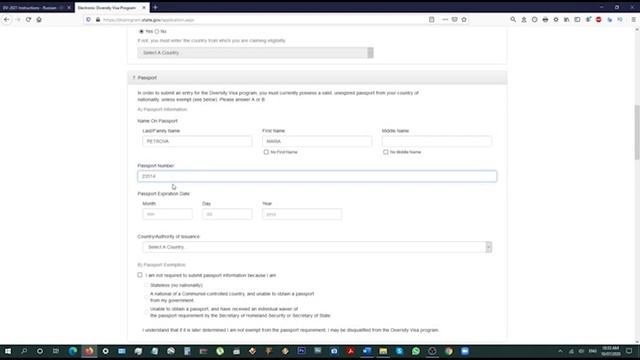Open the Firefox account icon
The width and height of the screenshot is (640, 360).
pyautogui.click(x=524, y=20)
